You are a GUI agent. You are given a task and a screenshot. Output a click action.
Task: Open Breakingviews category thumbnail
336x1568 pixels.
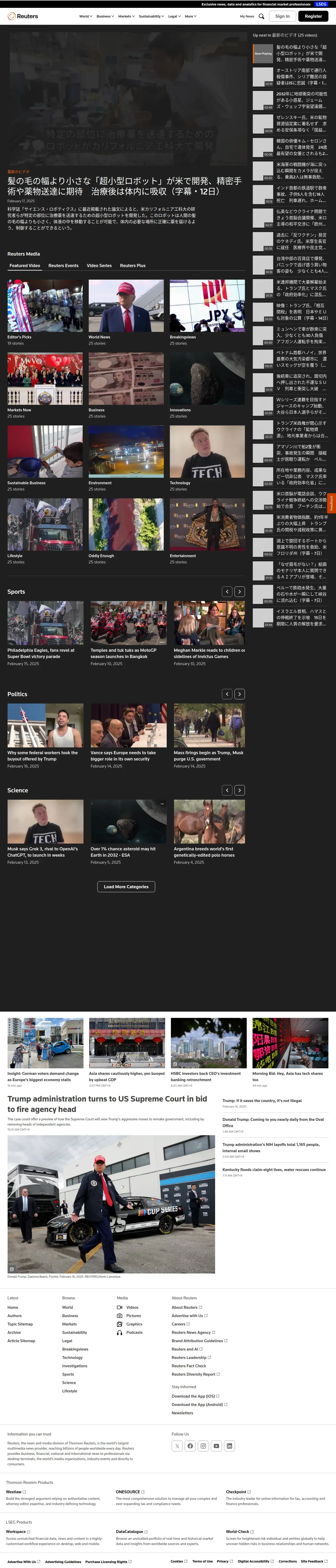pos(207,305)
